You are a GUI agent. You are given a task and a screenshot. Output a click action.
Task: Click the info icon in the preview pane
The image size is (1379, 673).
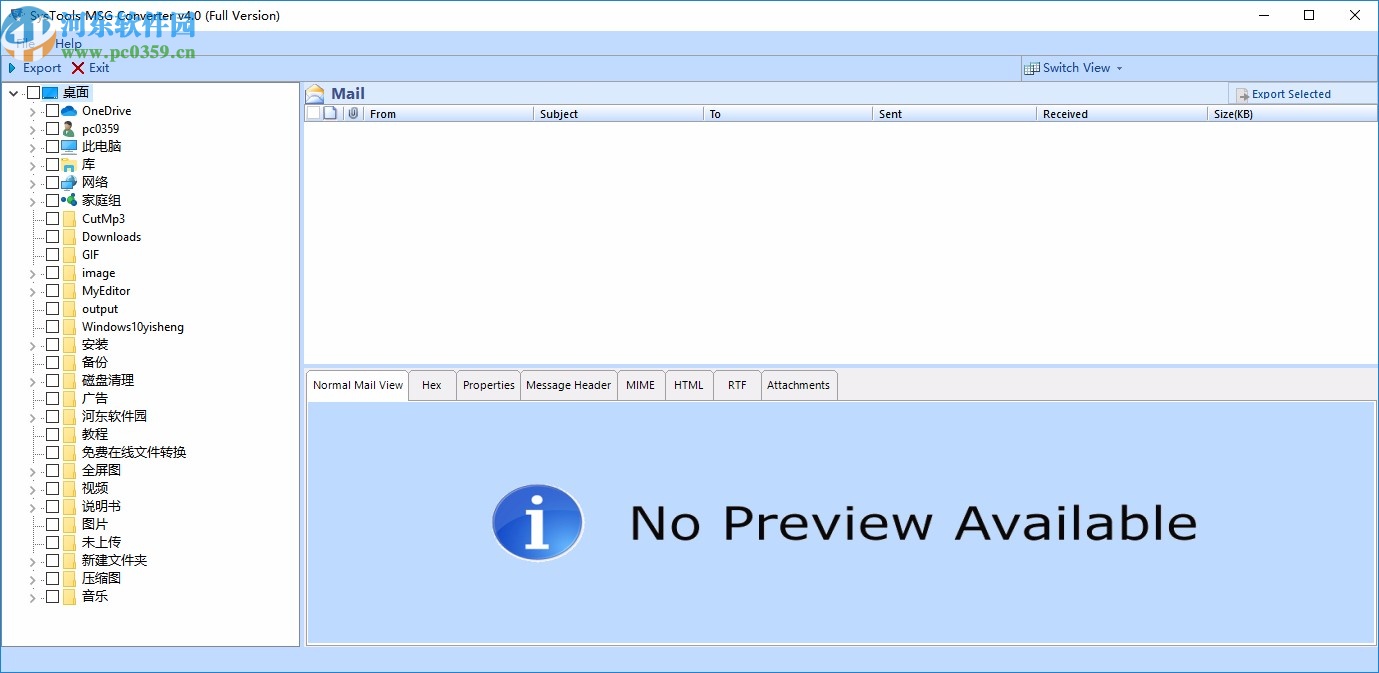click(537, 522)
